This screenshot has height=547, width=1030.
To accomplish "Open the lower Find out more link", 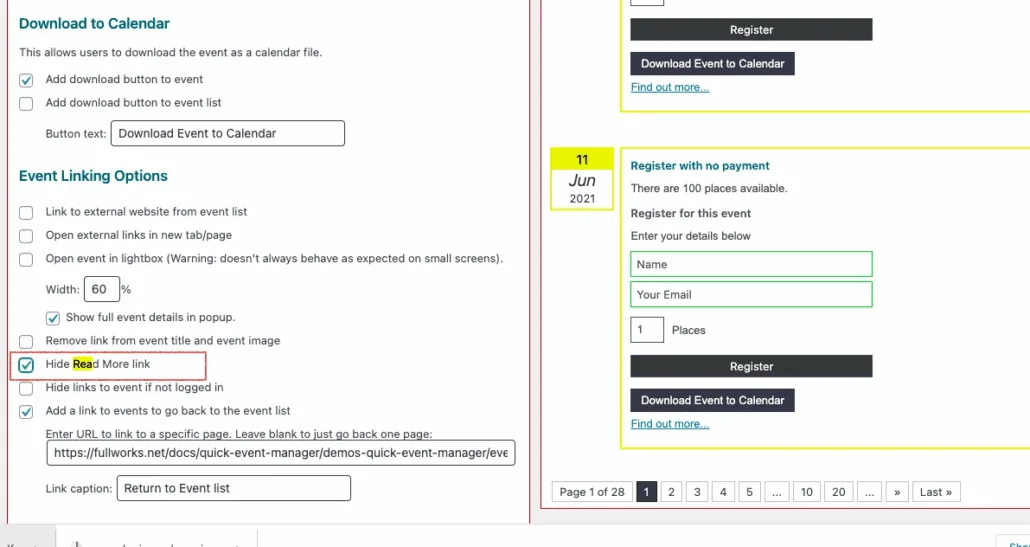I will (x=669, y=424).
